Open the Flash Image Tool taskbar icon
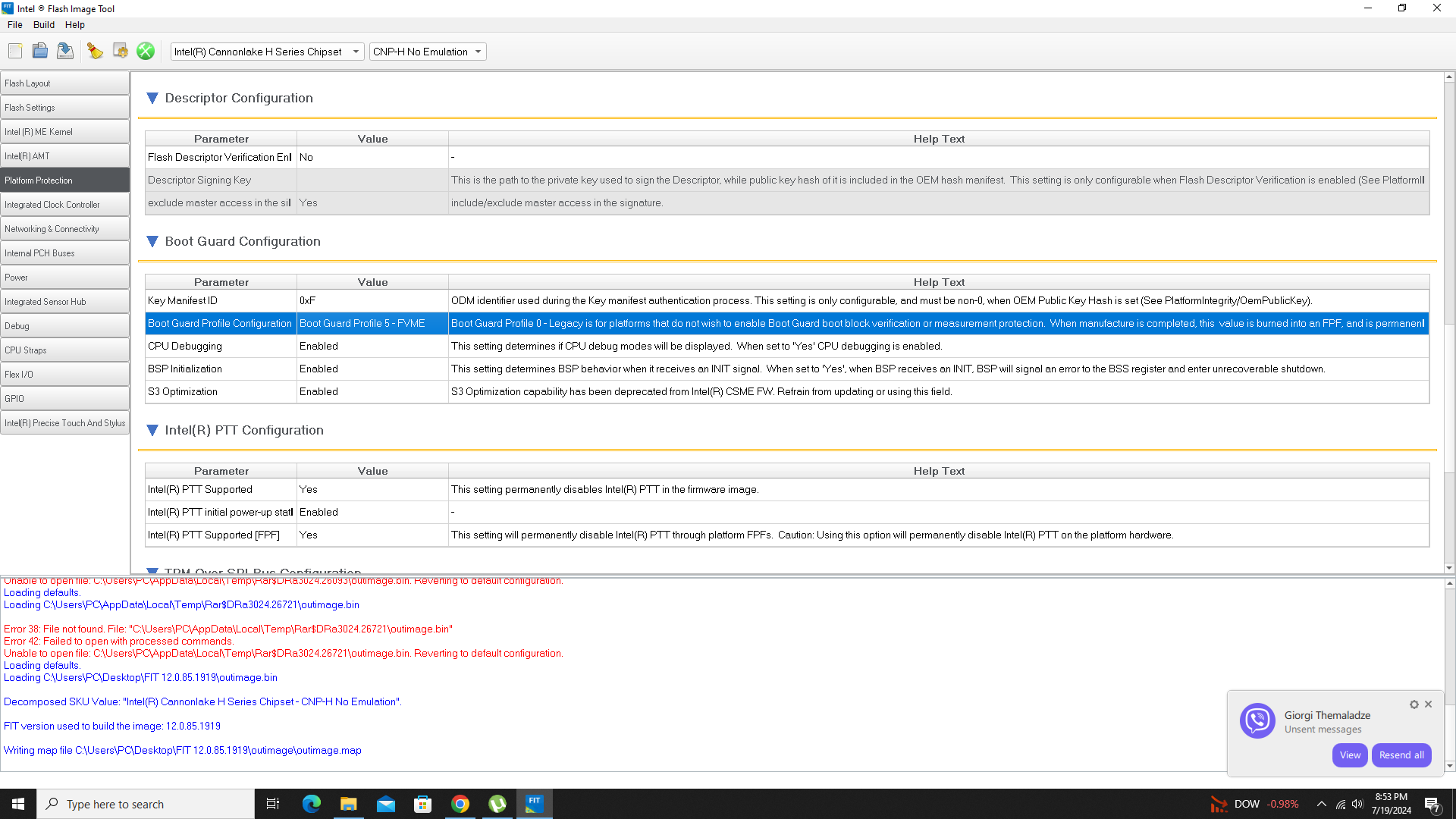1456x819 pixels. pyautogui.click(x=535, y=803)
